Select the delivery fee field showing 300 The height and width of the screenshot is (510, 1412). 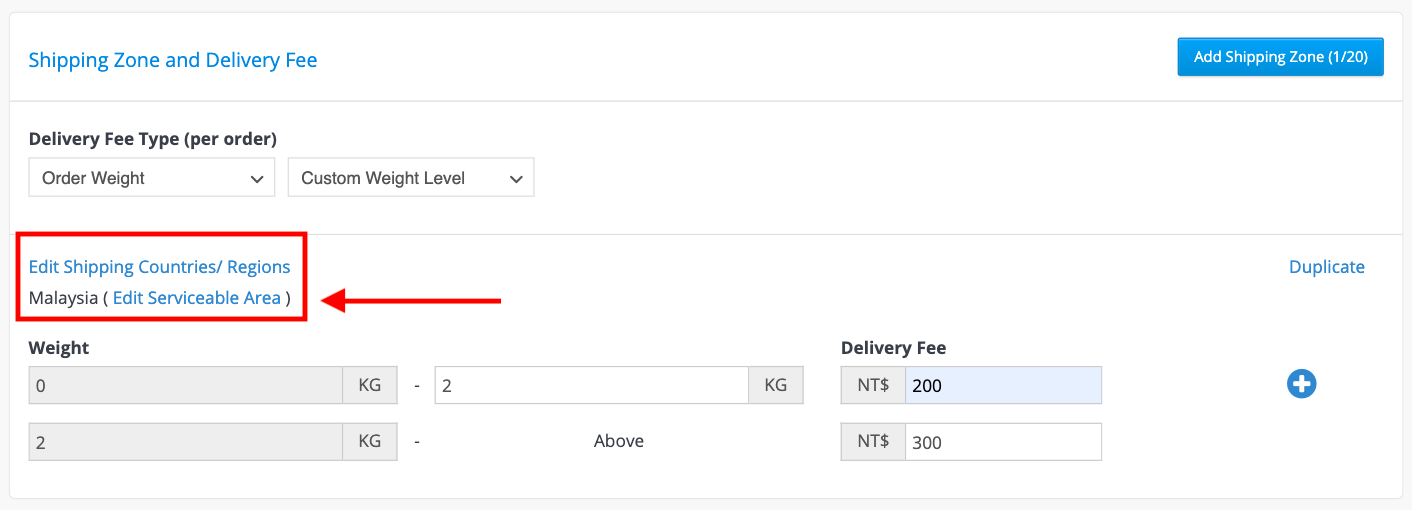pos(1003,442)
